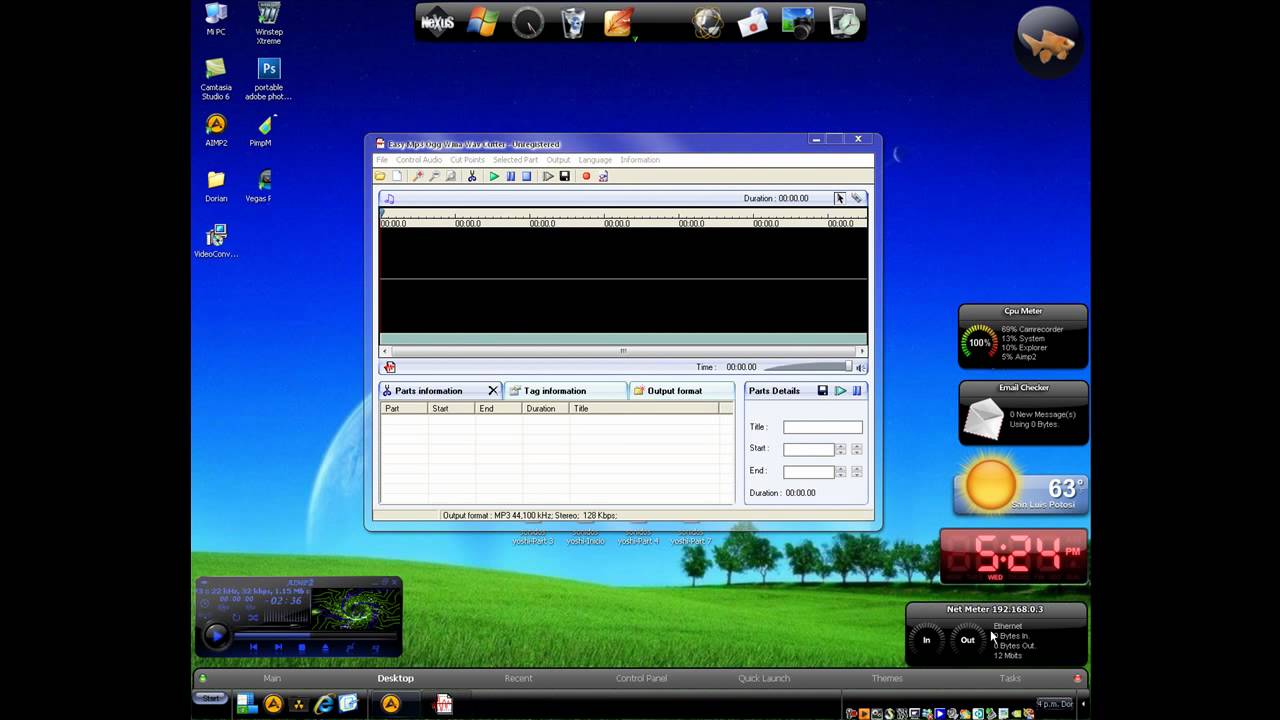Pause playback using the toolbar pause icon
Viewport: 1280px width, 720px height.
coord(510,176)
